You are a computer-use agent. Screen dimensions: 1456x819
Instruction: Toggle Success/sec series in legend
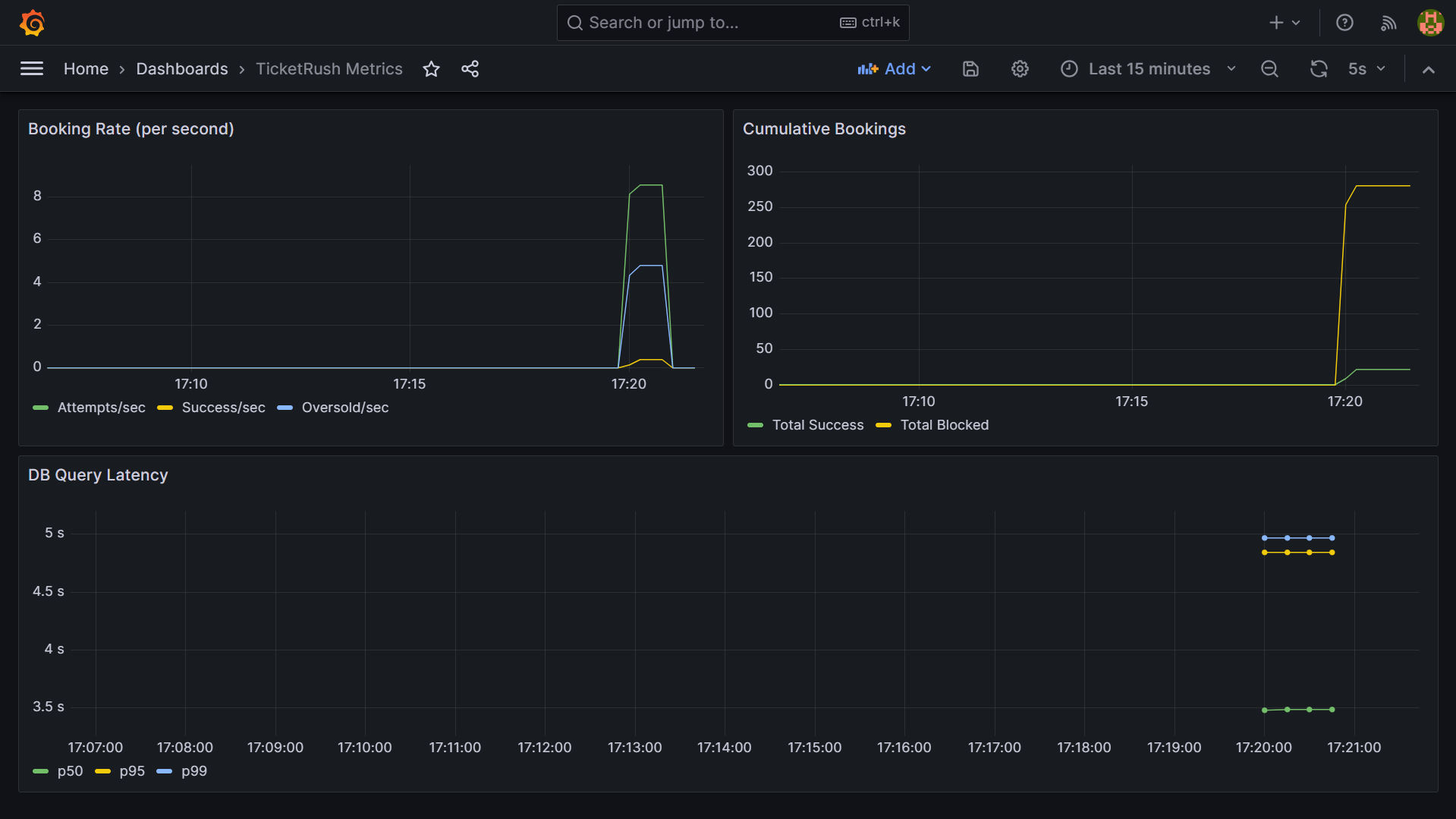(x=224, y=408)
